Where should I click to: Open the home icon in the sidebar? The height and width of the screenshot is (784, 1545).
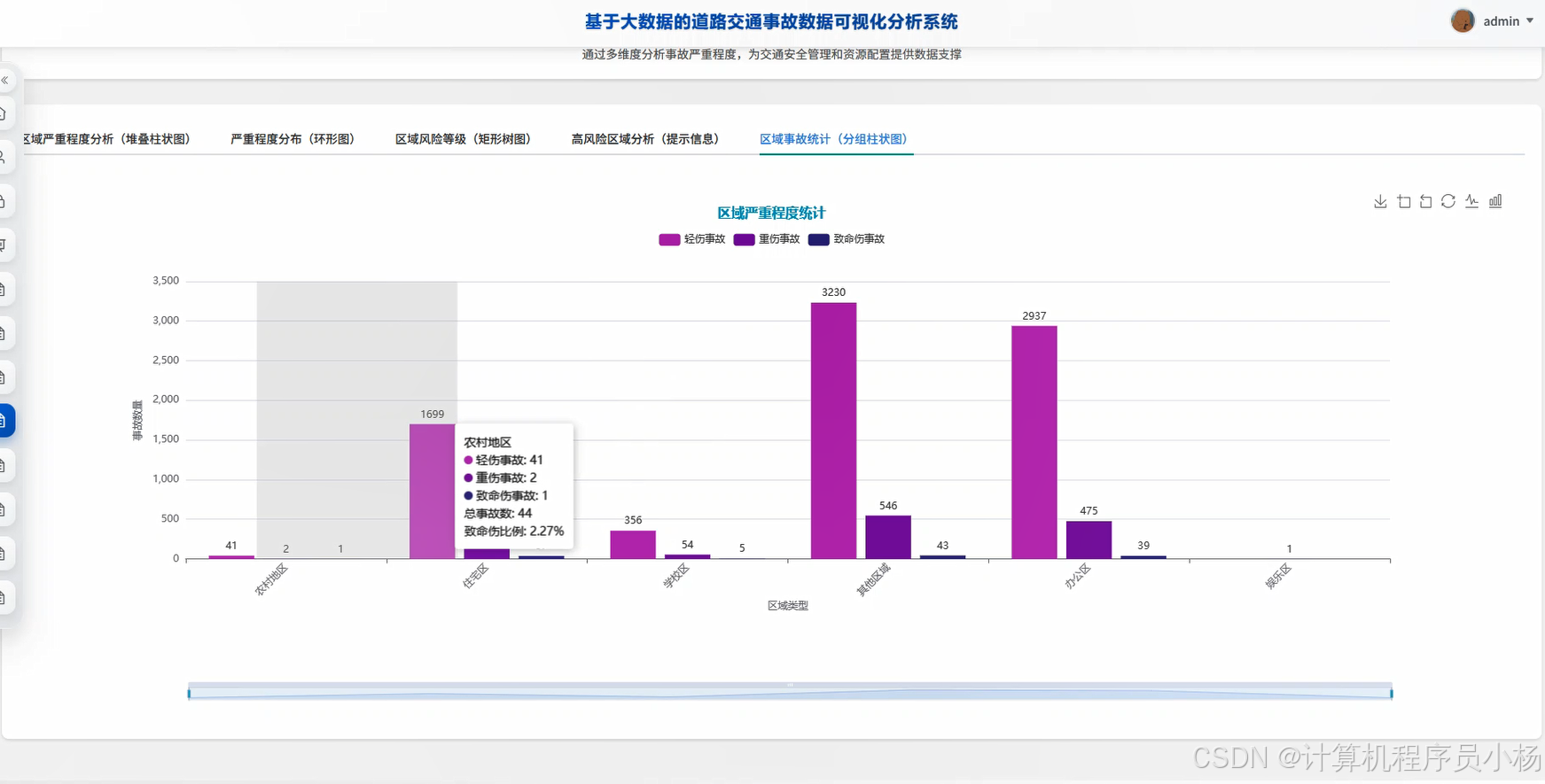pyautogui.click(x=4, y=113)
